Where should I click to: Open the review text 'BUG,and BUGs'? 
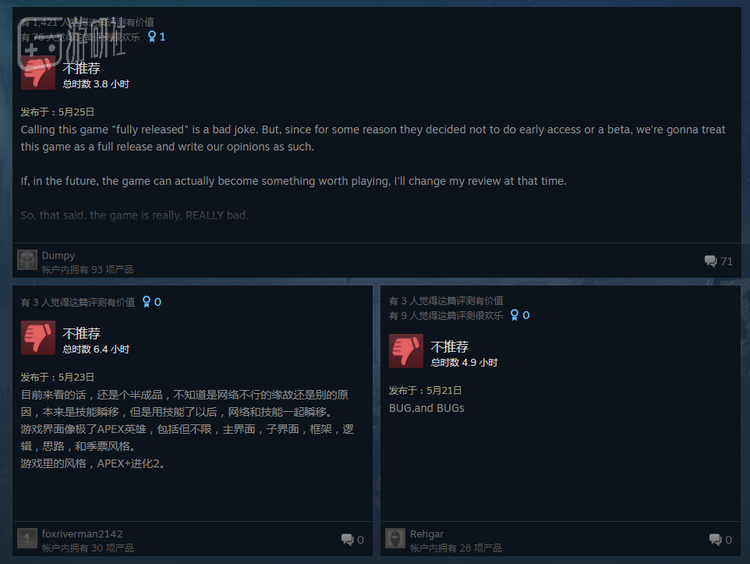coord(427,408)
